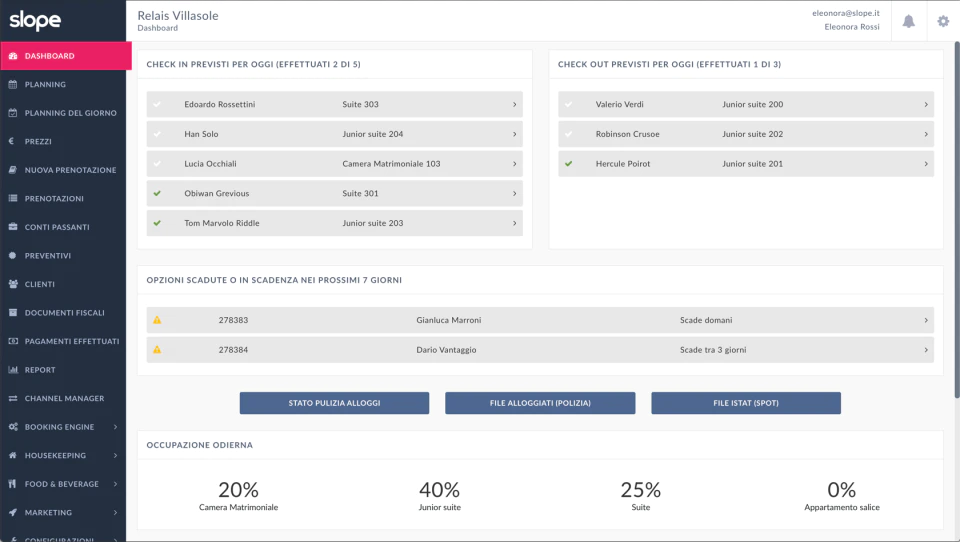Click the warning triangle for option 278383
Image resolution: width=960 pixels, height=542 pixels.
coord(157,320)
